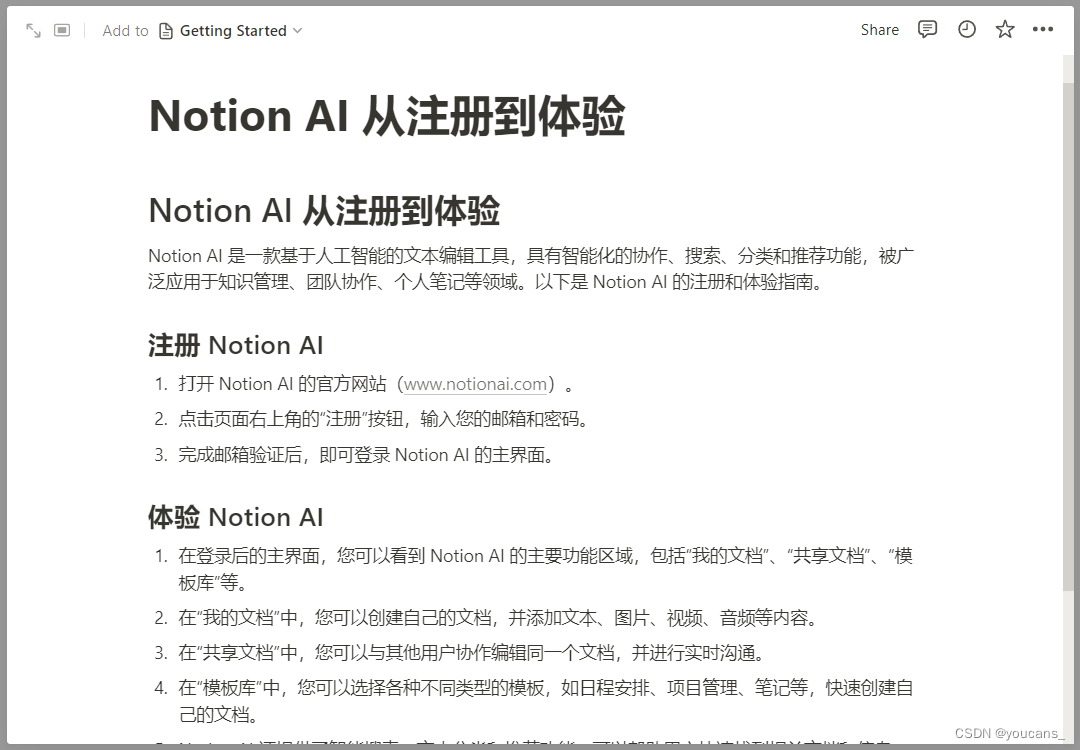
Task: Switch the peek mode layout icon
Action: click(x=62, y=31)
